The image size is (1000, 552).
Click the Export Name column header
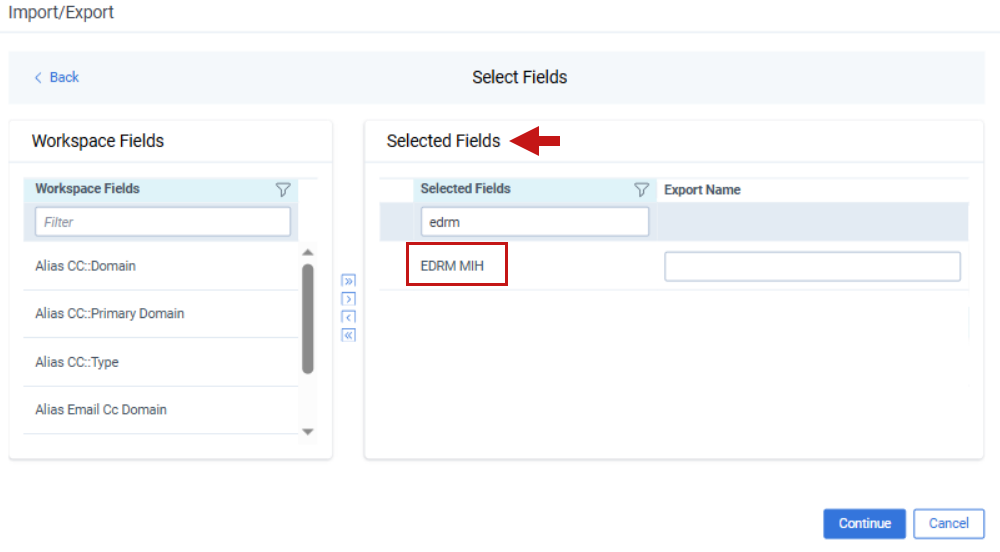point(702,190)
